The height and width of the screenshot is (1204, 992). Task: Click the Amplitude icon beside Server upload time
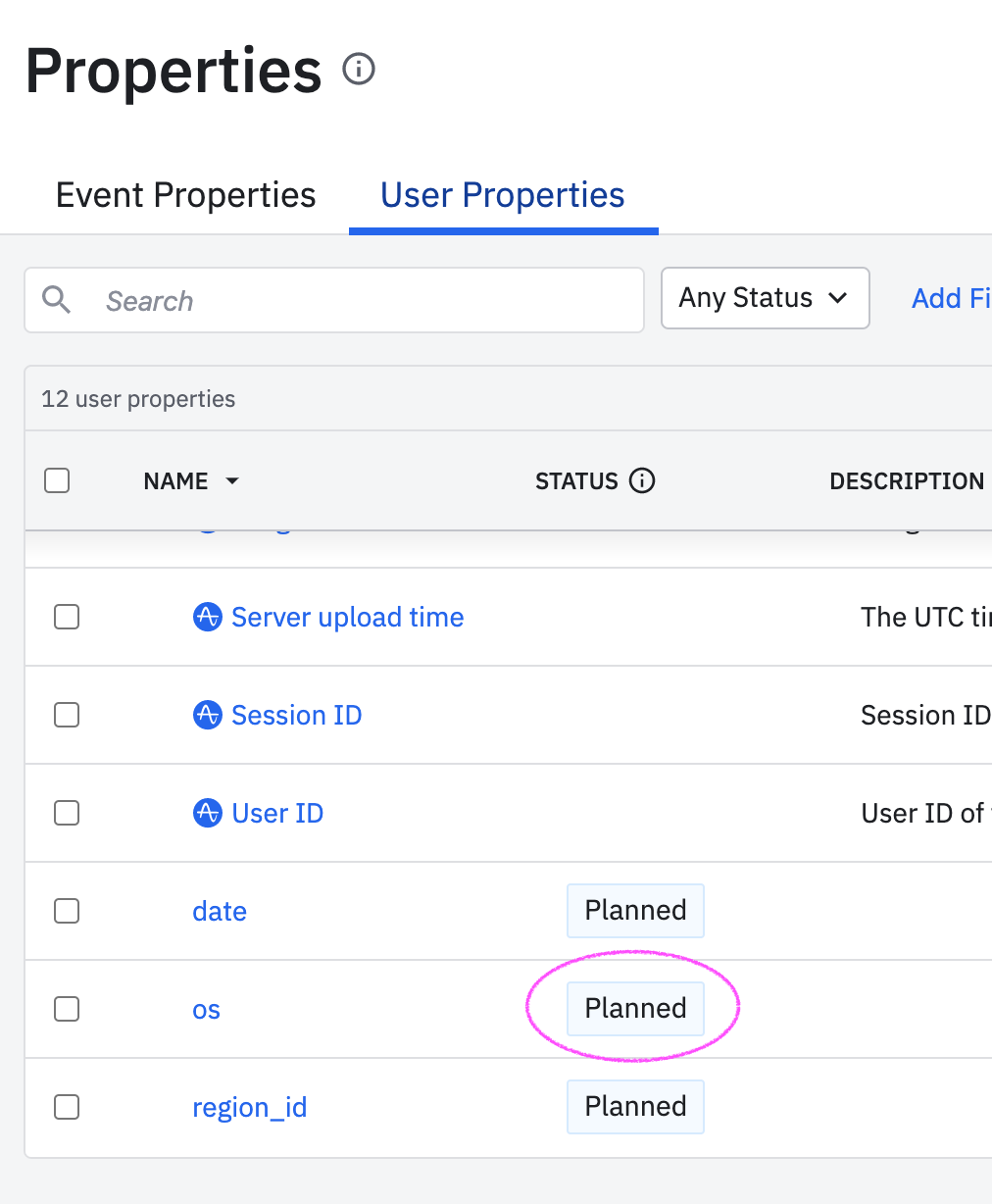208,618
